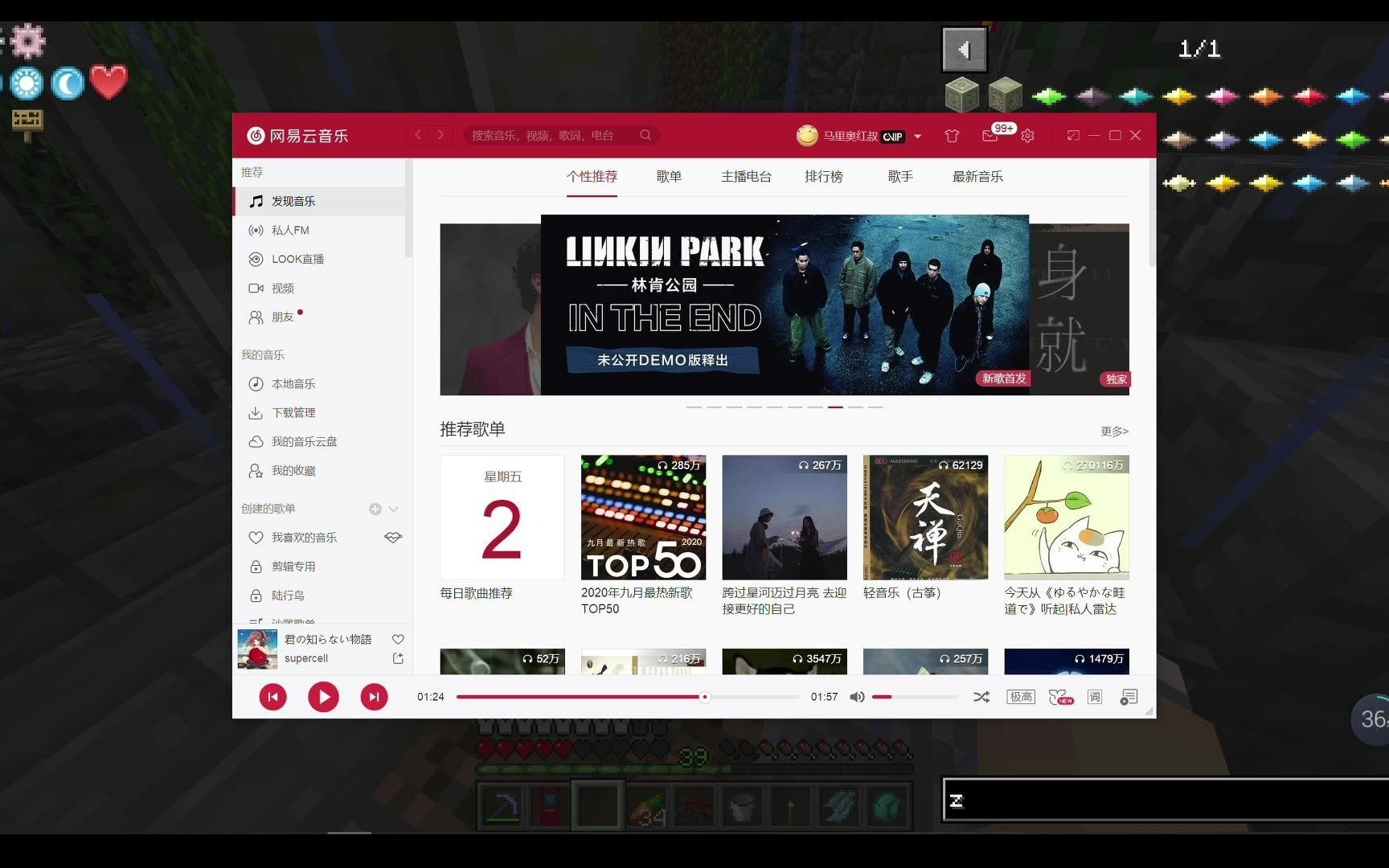This screenshot has height=868, width=1389.
Task: Mute the volume speaker icon
Action: (x=858, y=697)
